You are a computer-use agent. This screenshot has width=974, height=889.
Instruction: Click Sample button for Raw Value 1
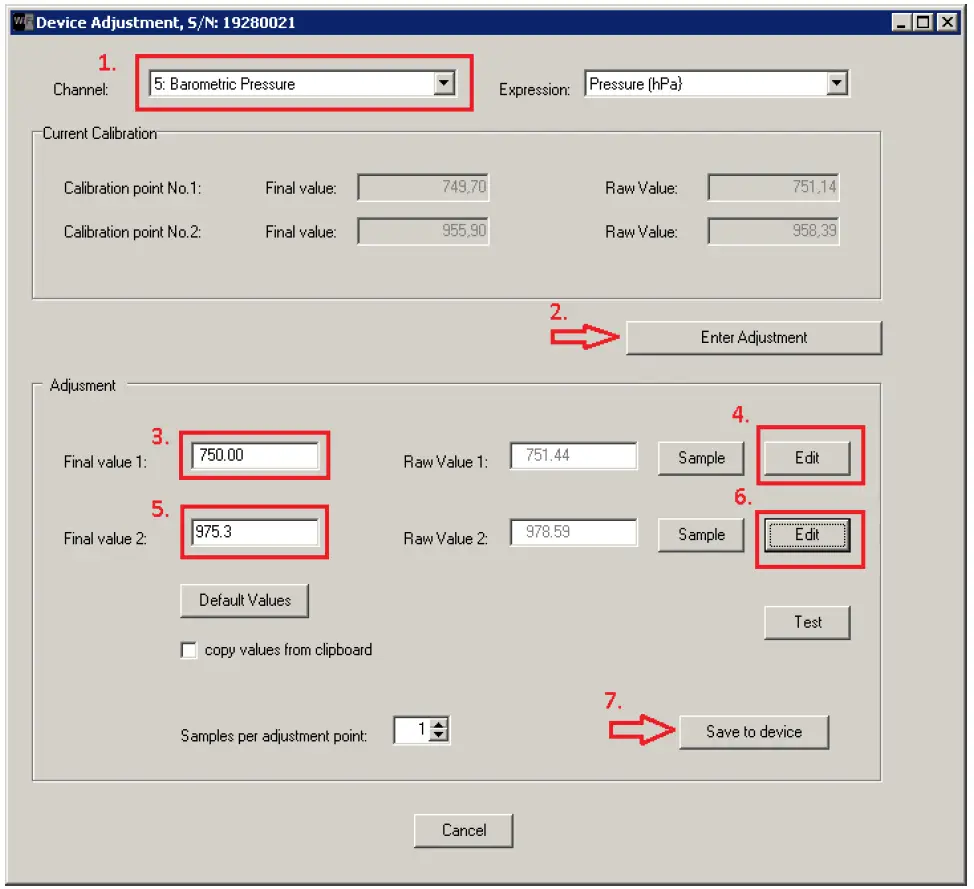(x=701, y=458)
